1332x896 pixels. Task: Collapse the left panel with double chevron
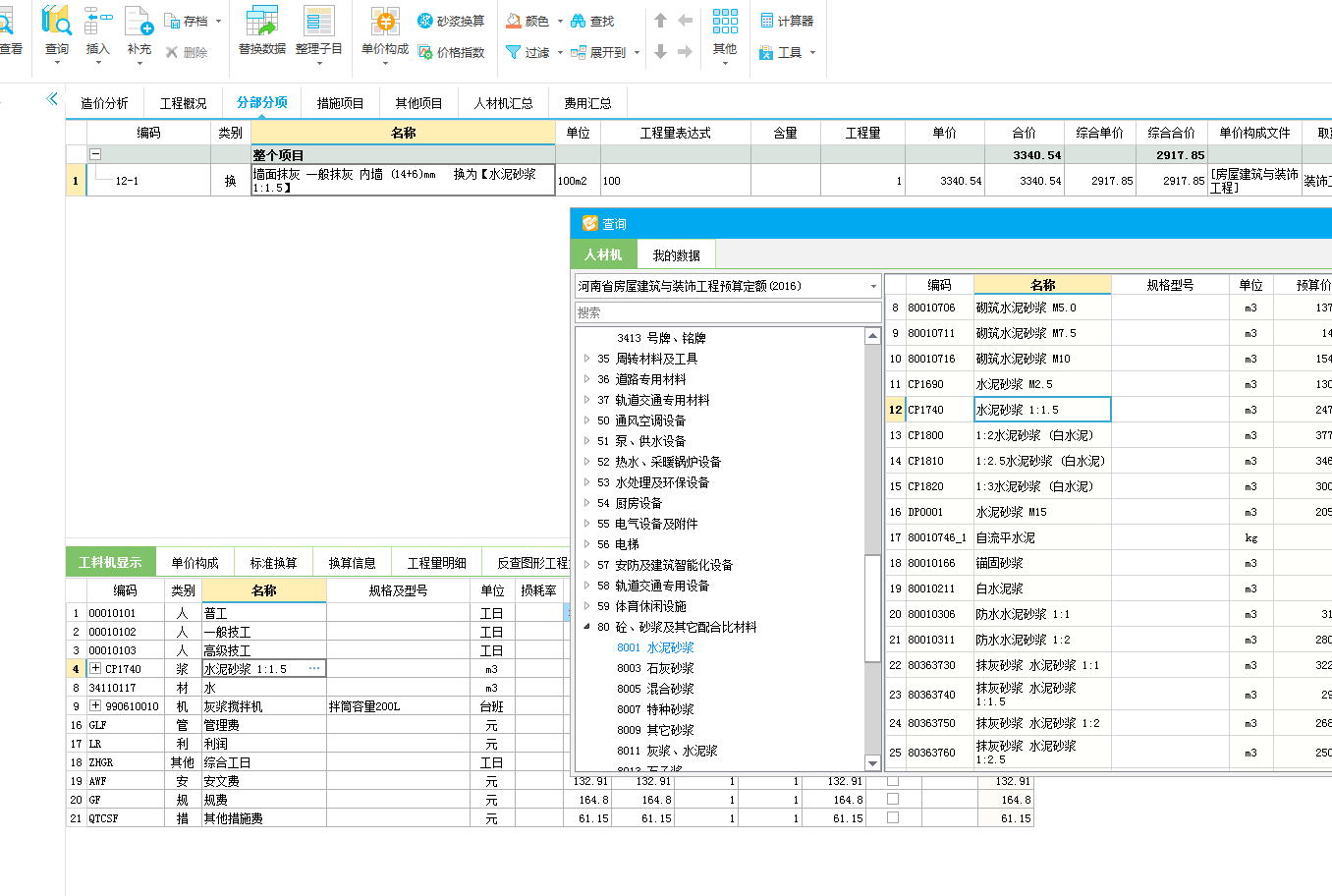pos(53,98)
